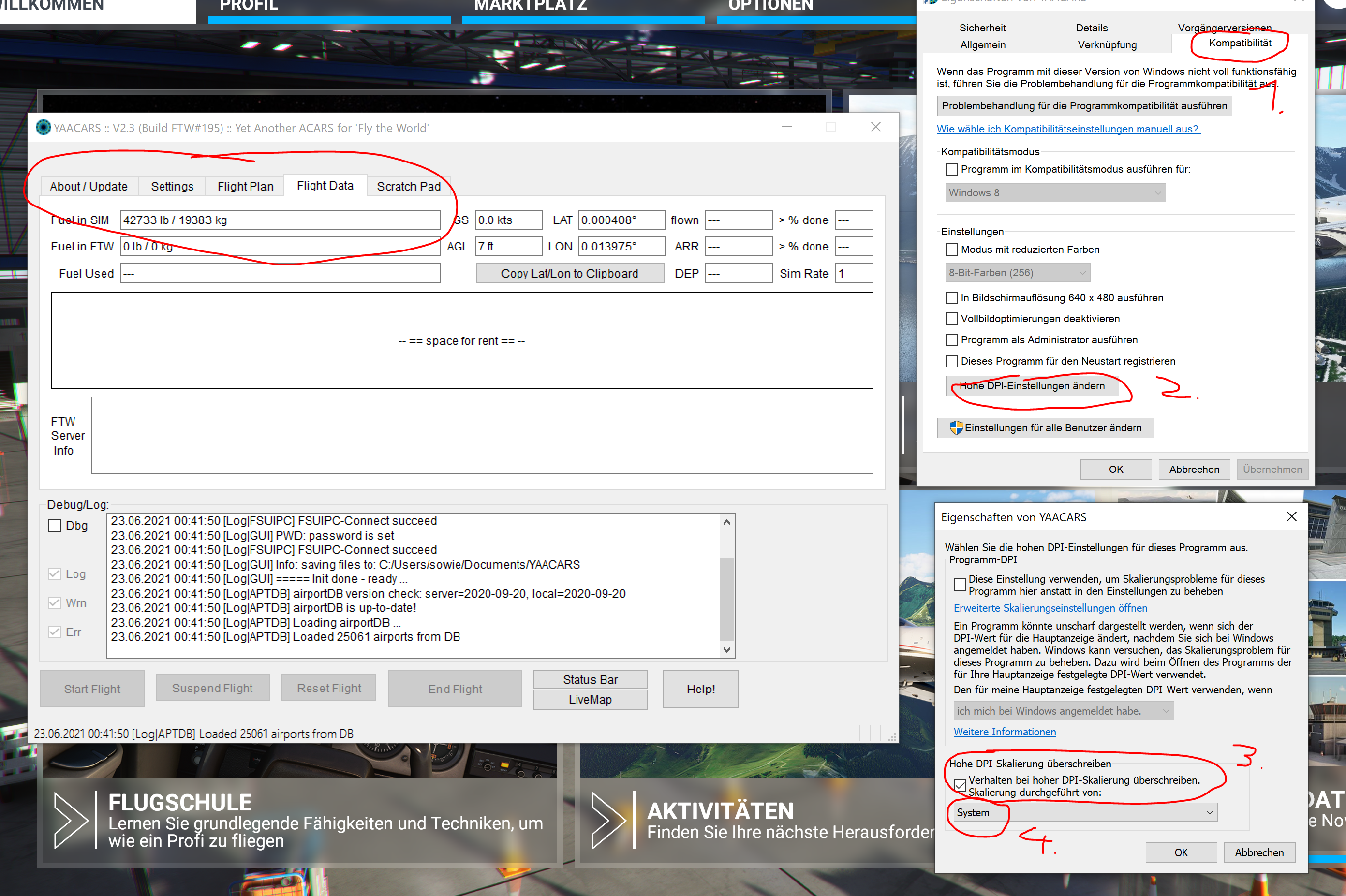Click the debug log scrollbar down arrow
Image resolution: width=1346 pixels, height=896 pixels.
point(726,649)
